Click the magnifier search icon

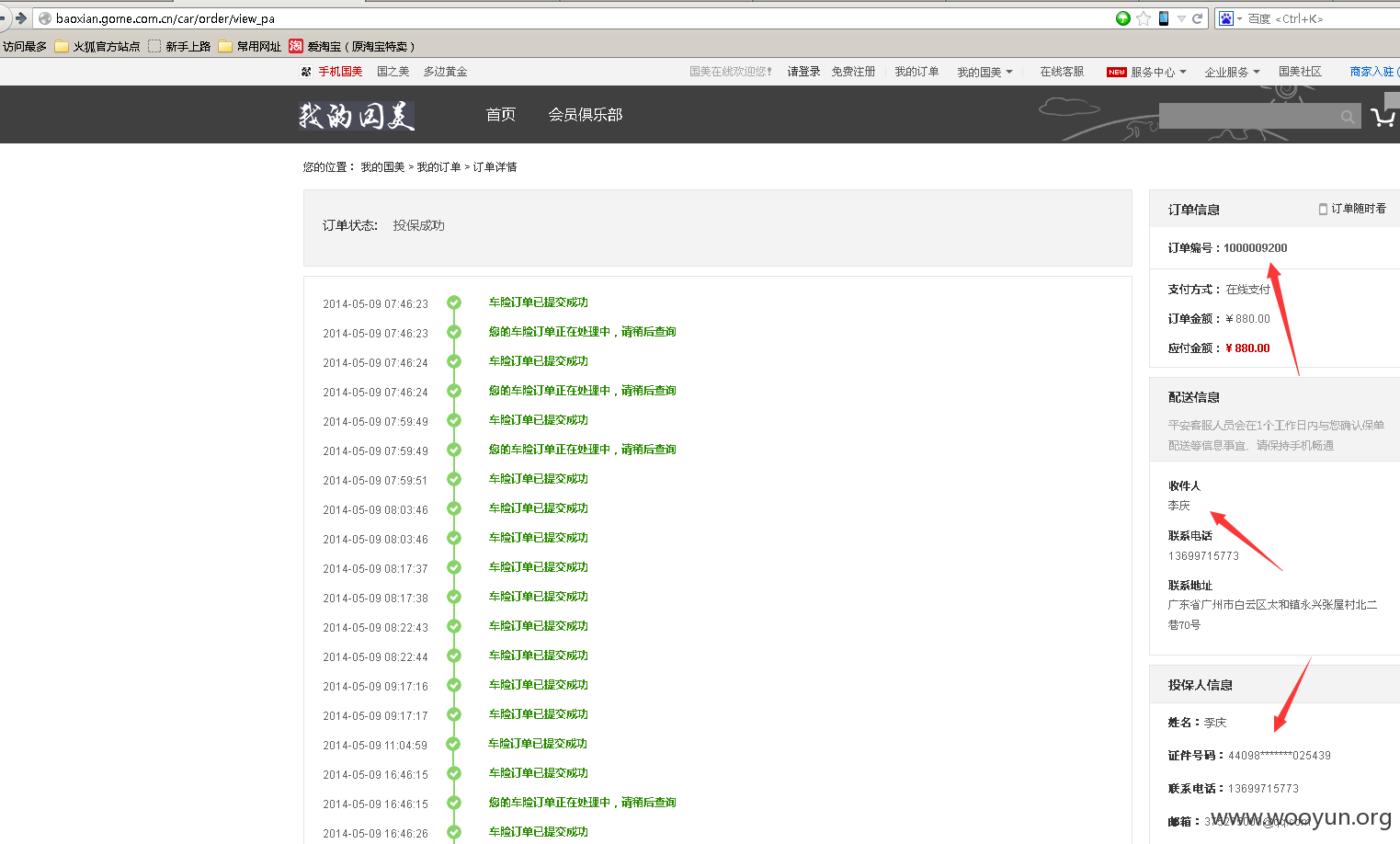tap(1348, 117)
